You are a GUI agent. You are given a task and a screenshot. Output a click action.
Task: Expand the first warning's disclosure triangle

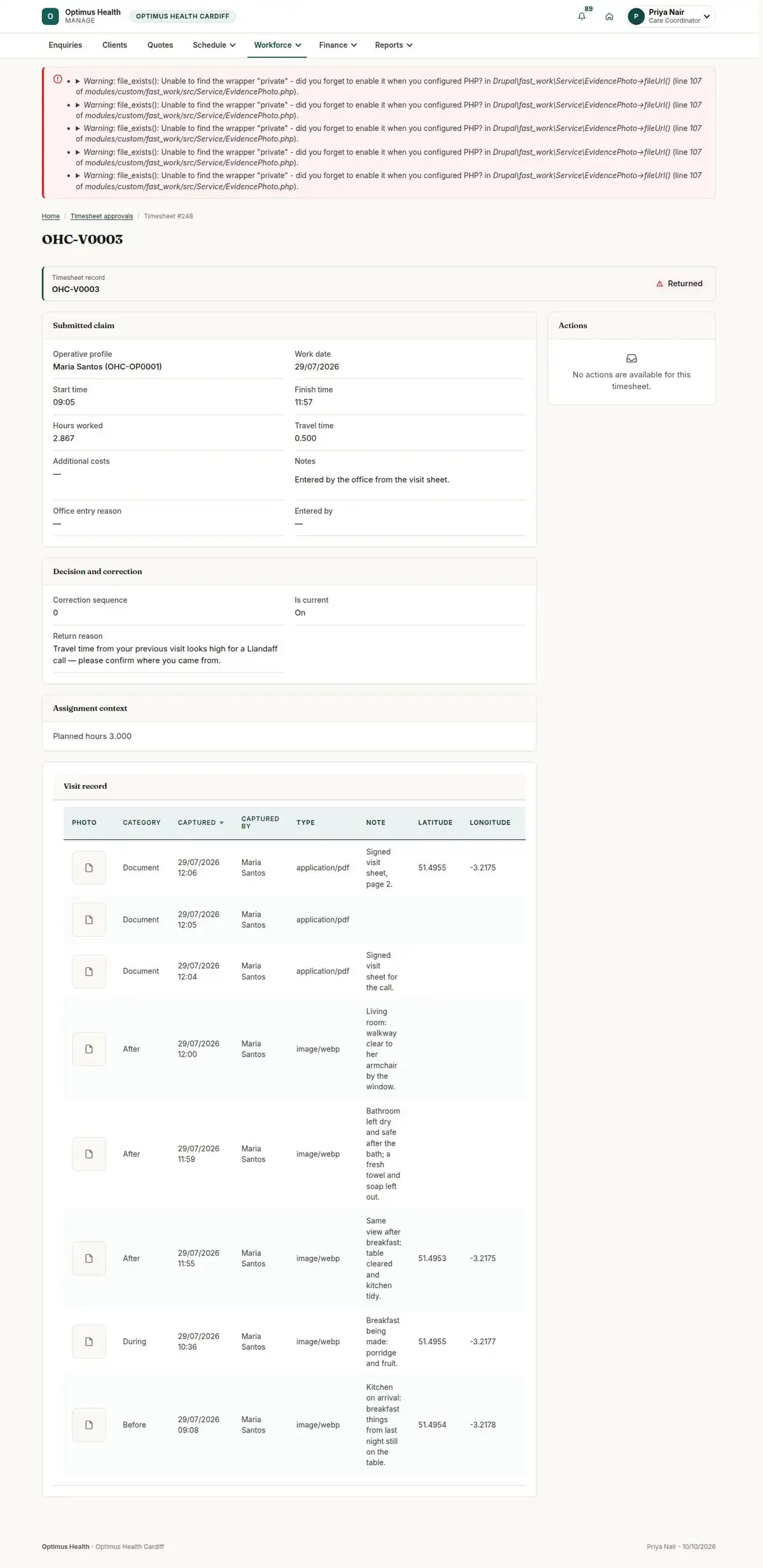point(78,81)
